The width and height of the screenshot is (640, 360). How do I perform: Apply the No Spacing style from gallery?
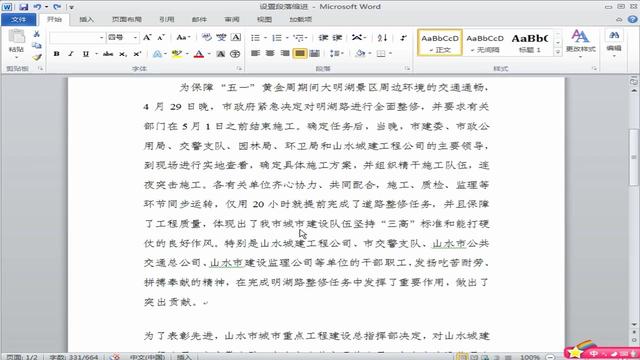(x=485, y=42)
